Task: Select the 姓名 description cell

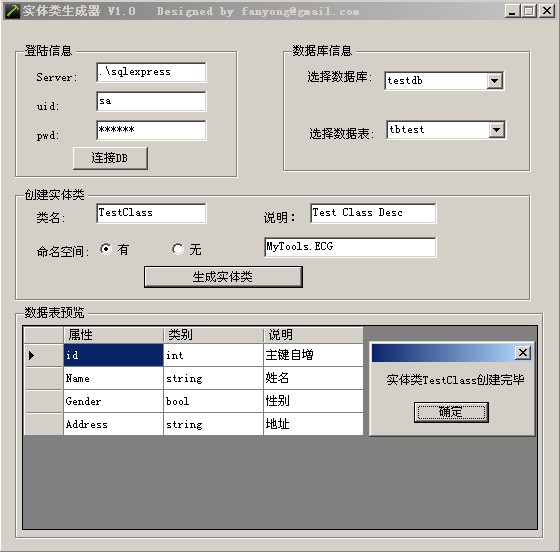Action: pos(313,378)
